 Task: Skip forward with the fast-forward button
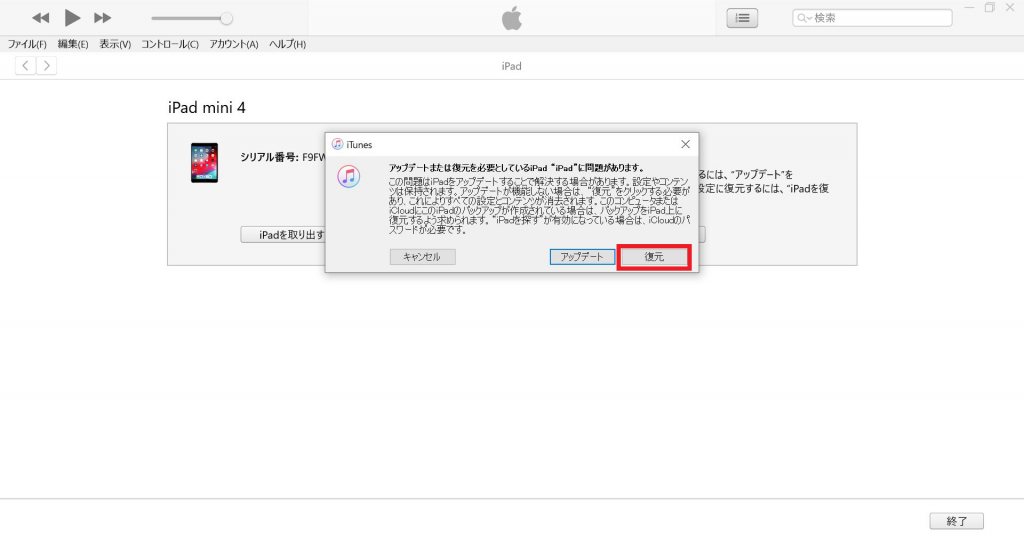coord(103,18)
